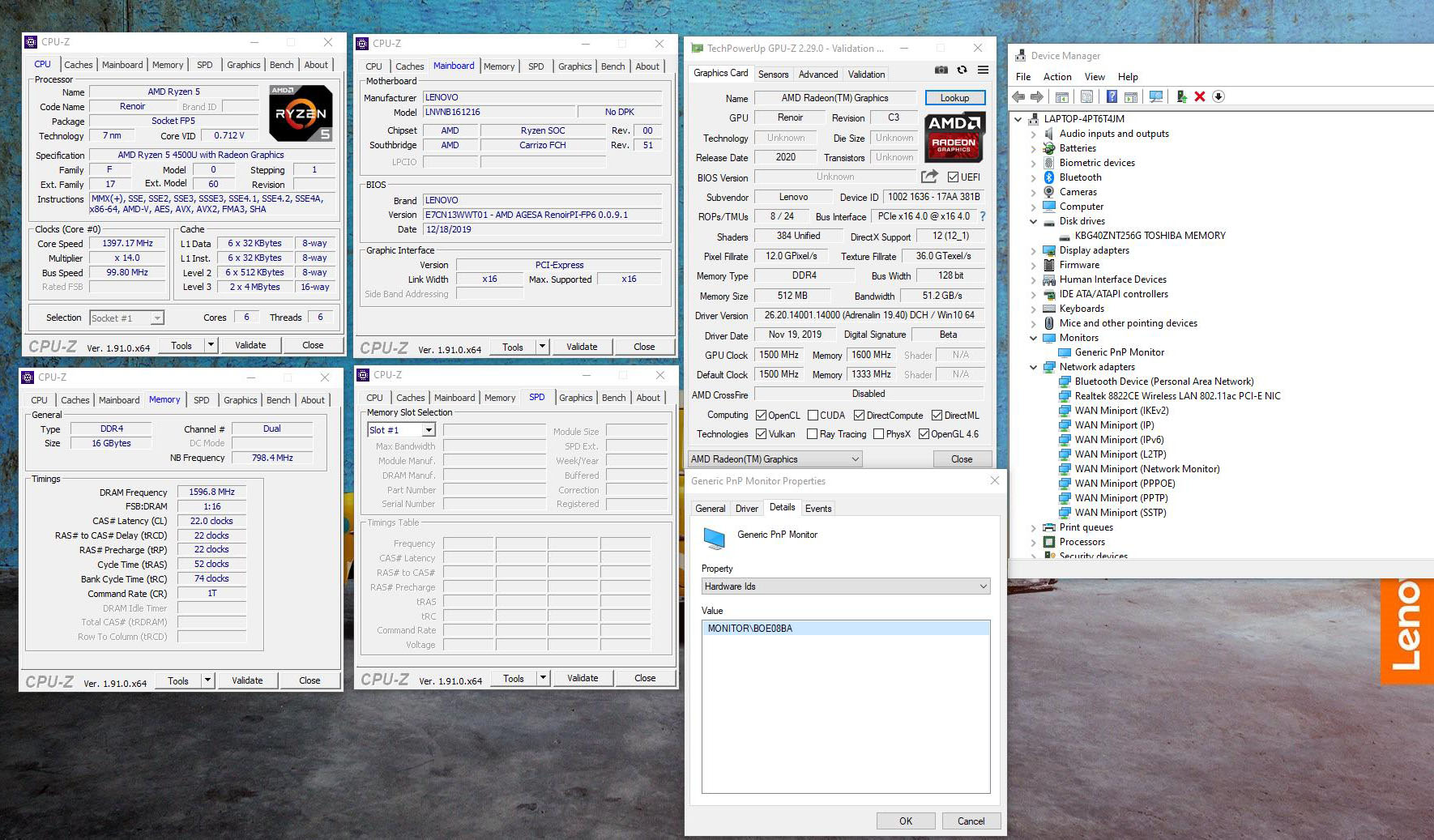Screen dimensions: 1434x840
Task: Select the MONITOR\BOE08BA value entry
Action: (x=846, y=629)
